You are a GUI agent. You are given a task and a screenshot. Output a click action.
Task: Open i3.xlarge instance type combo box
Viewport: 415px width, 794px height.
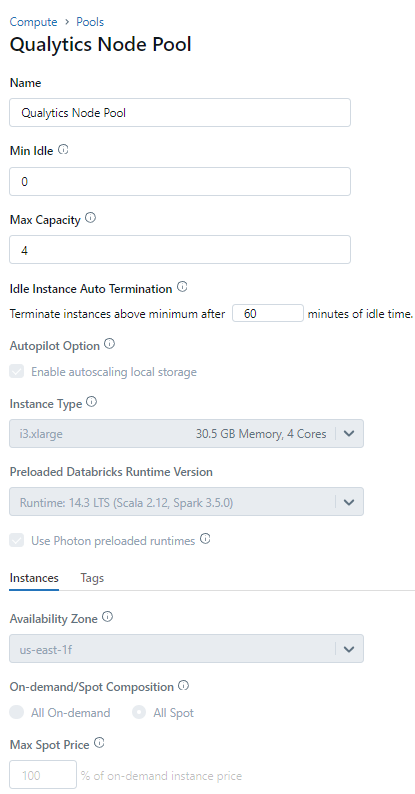tap(186, 433)
